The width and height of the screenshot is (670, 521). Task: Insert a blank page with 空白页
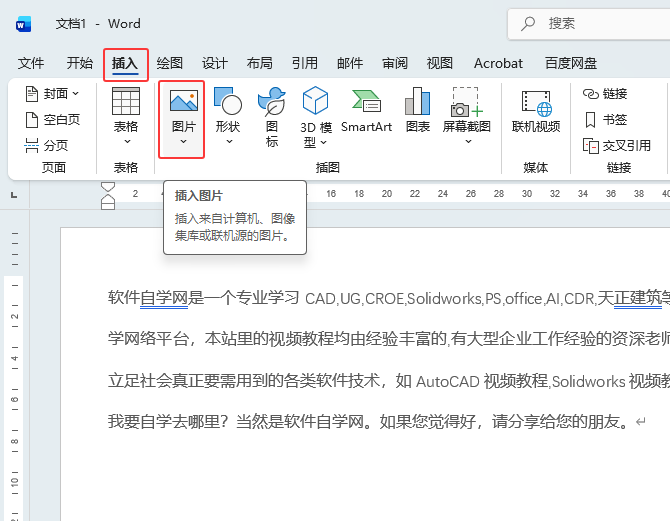coord(53,120)
